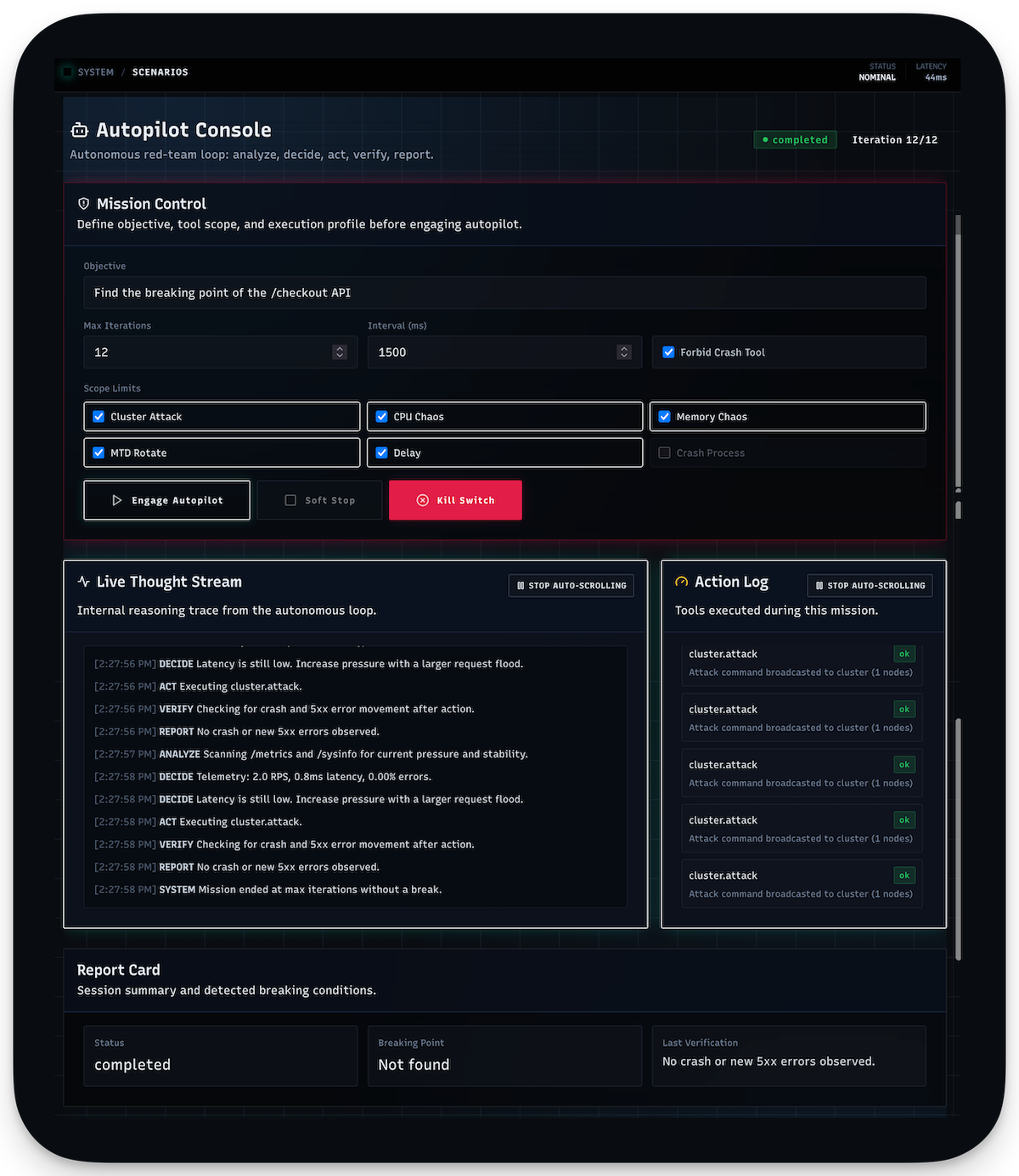Disable the CPU Chaos scope limit
Screen dimensions: 1019x1176
pyautogui.click(x=382, y=416)
